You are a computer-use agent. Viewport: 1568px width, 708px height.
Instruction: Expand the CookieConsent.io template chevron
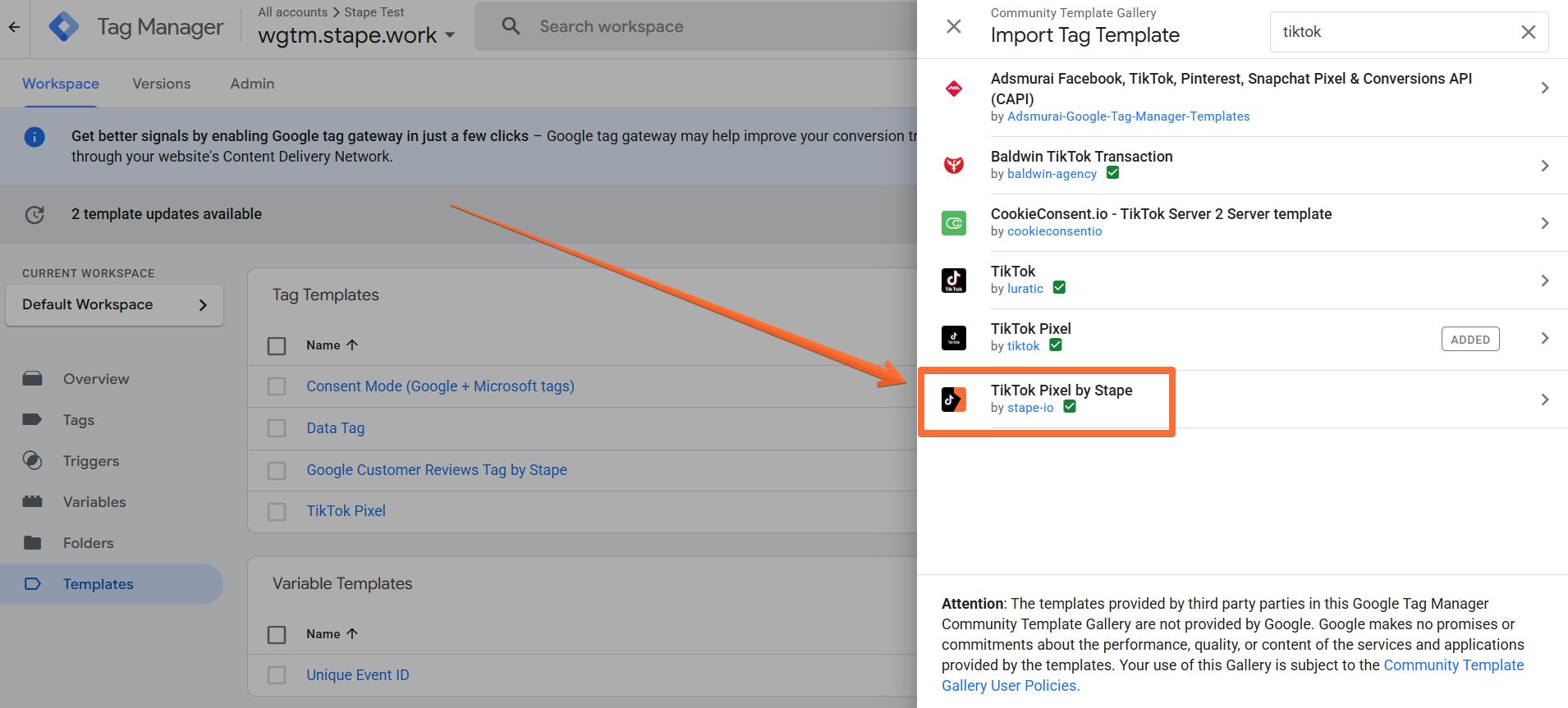(x=1544, y=223)
